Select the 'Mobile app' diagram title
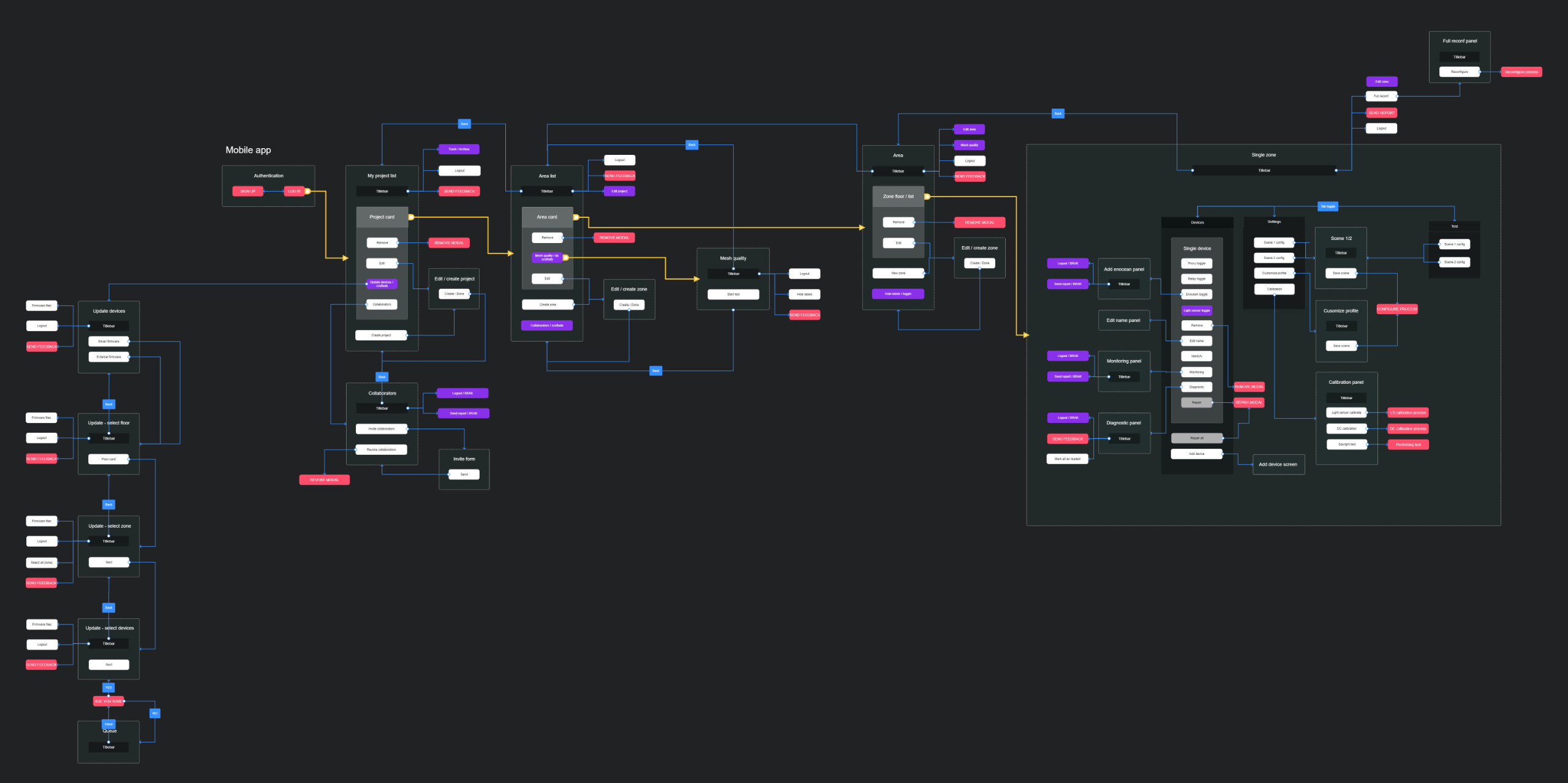Image resolution: width=1568 pixels, height=783 pixels. point(248,150)
